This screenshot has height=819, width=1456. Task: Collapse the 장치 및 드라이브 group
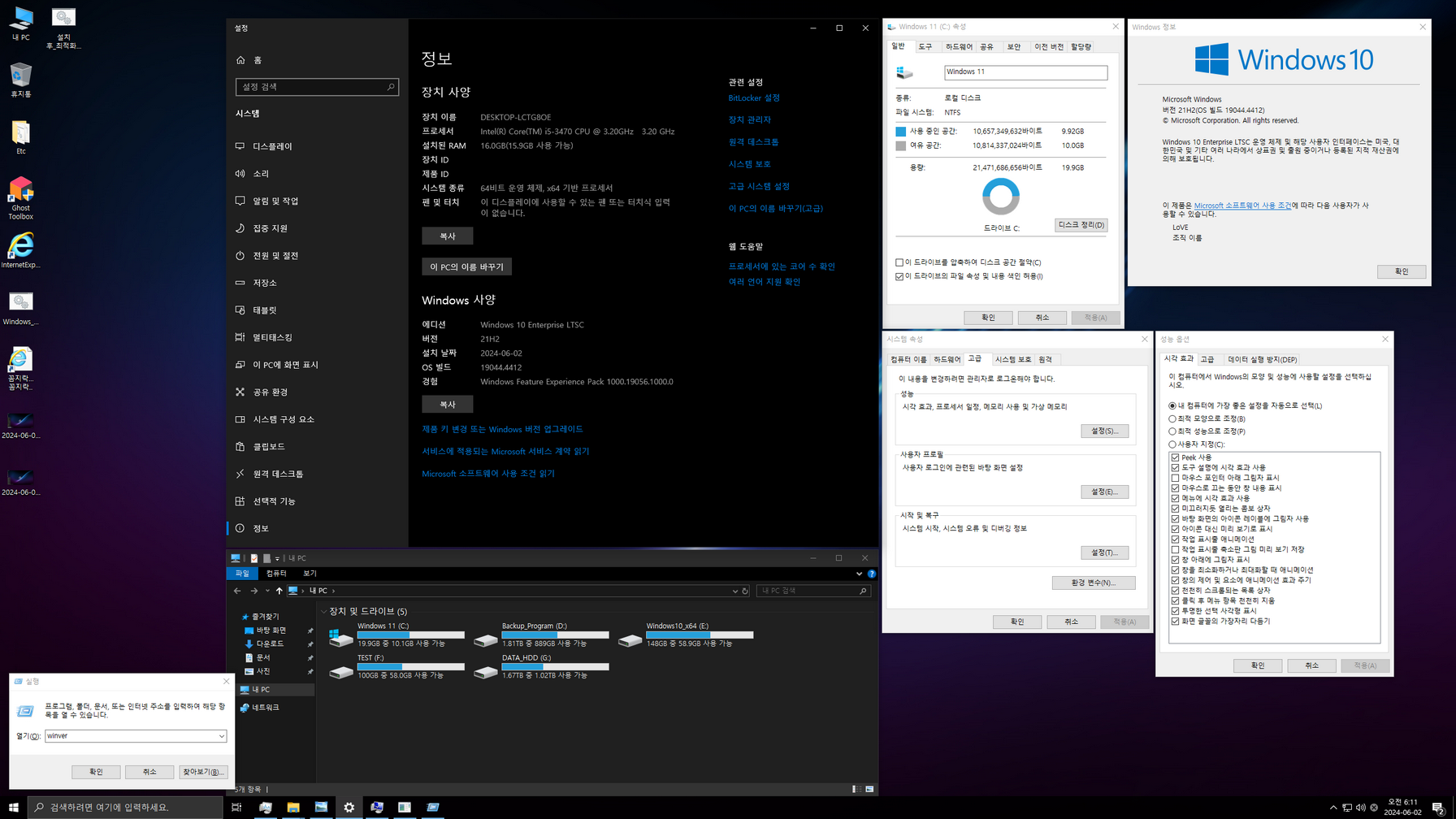pos(323,611)
